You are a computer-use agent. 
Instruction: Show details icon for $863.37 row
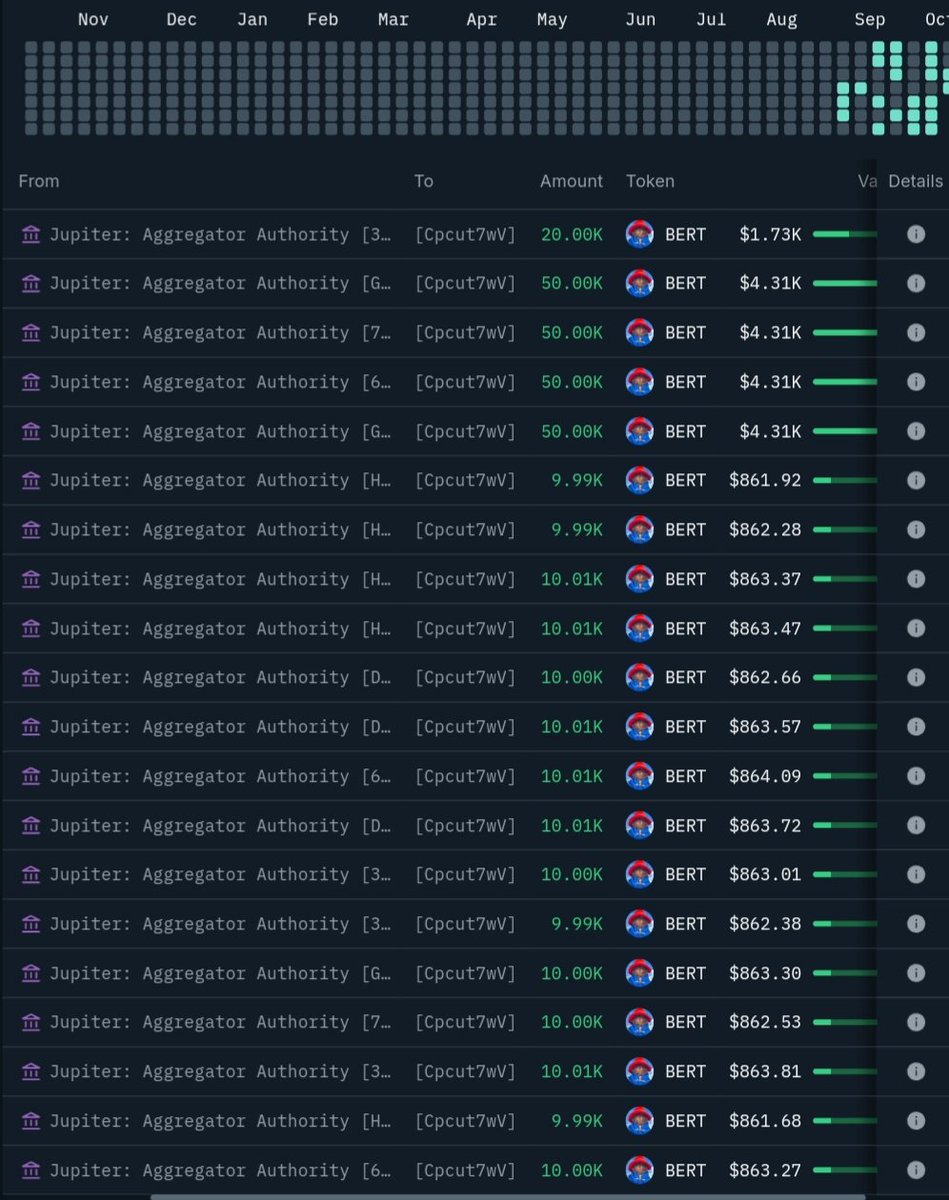[915, 579]
